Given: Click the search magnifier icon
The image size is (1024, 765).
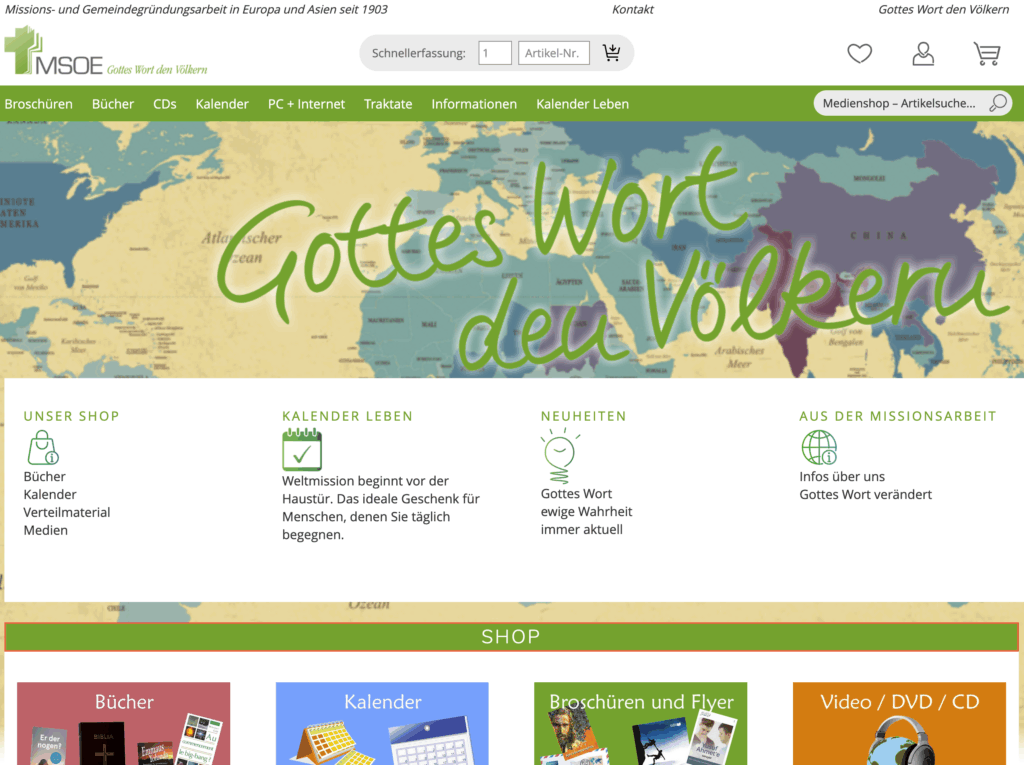Looking at the screenshot, I should pyautogui.click(x=997, y=103).
